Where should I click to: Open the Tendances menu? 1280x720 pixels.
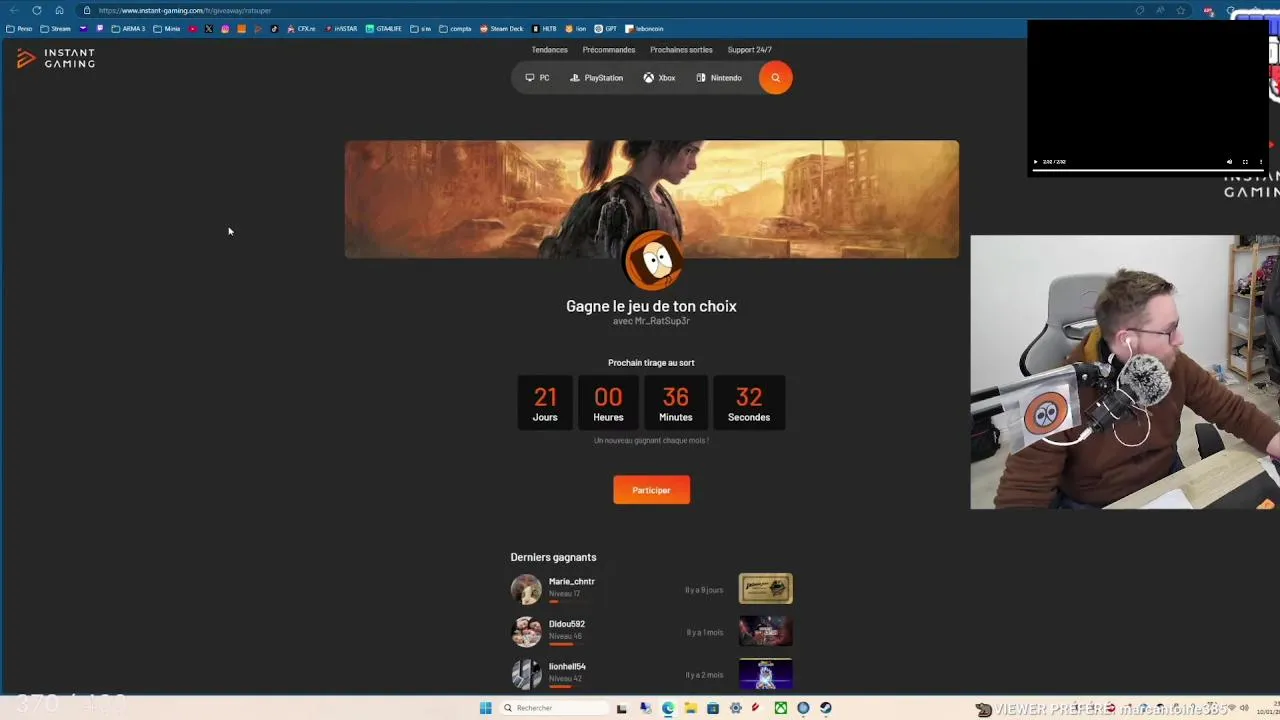click(549, 50)
